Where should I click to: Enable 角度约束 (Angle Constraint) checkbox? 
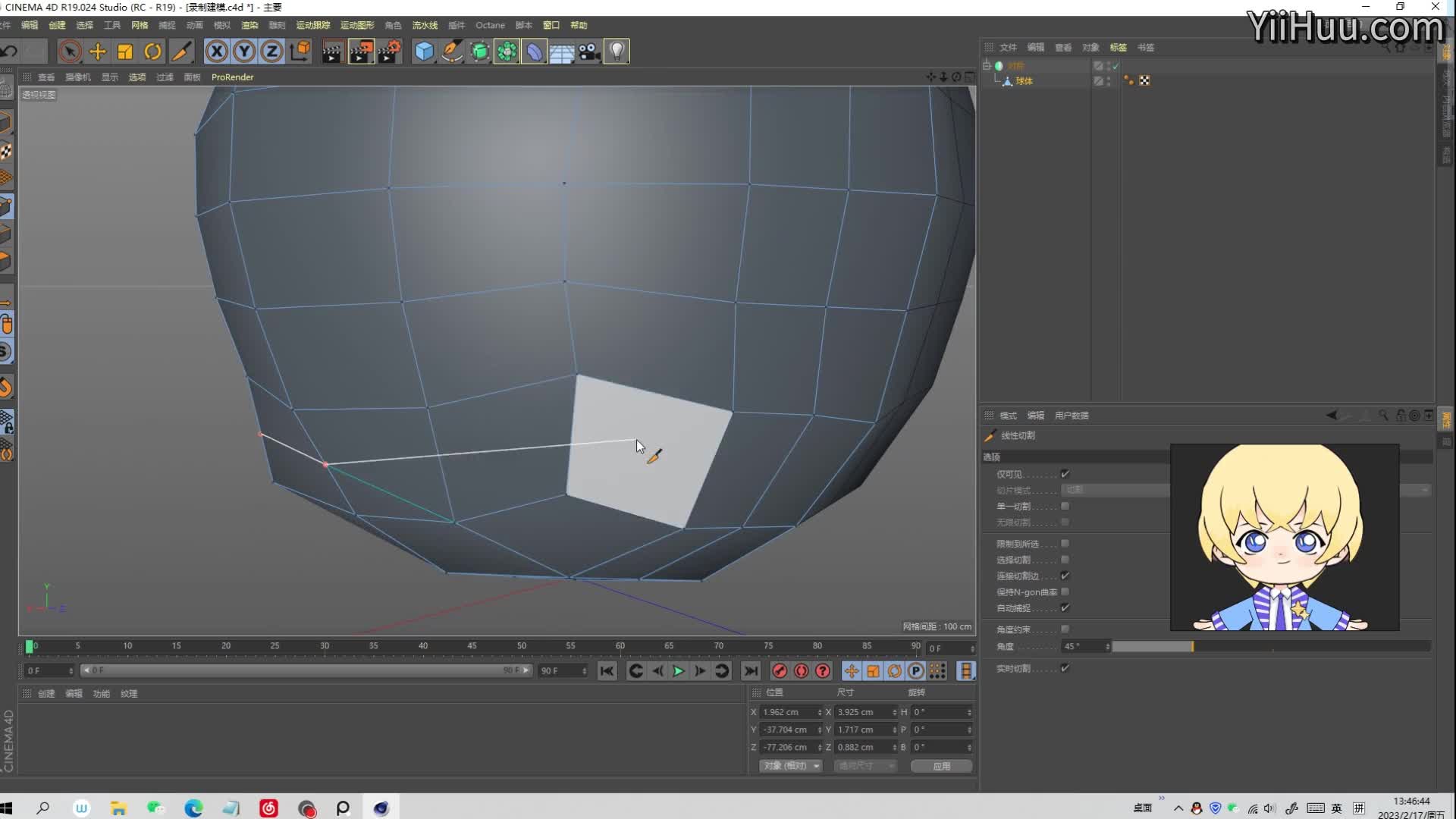[1065, 629]
